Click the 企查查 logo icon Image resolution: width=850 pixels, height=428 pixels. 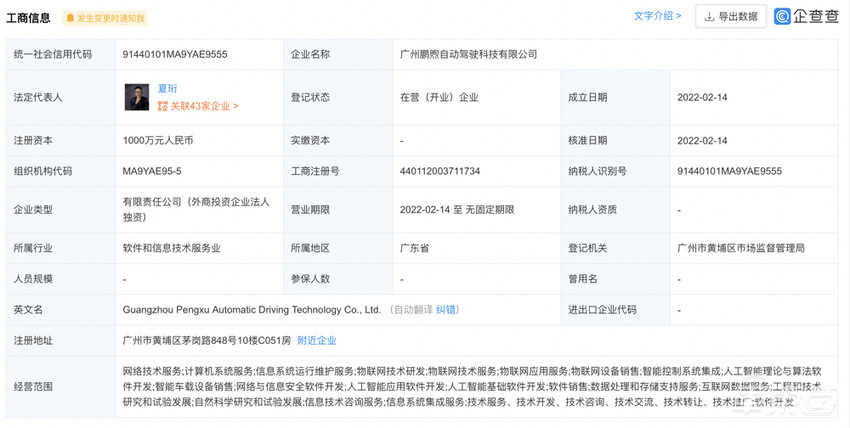pos(782,16)
